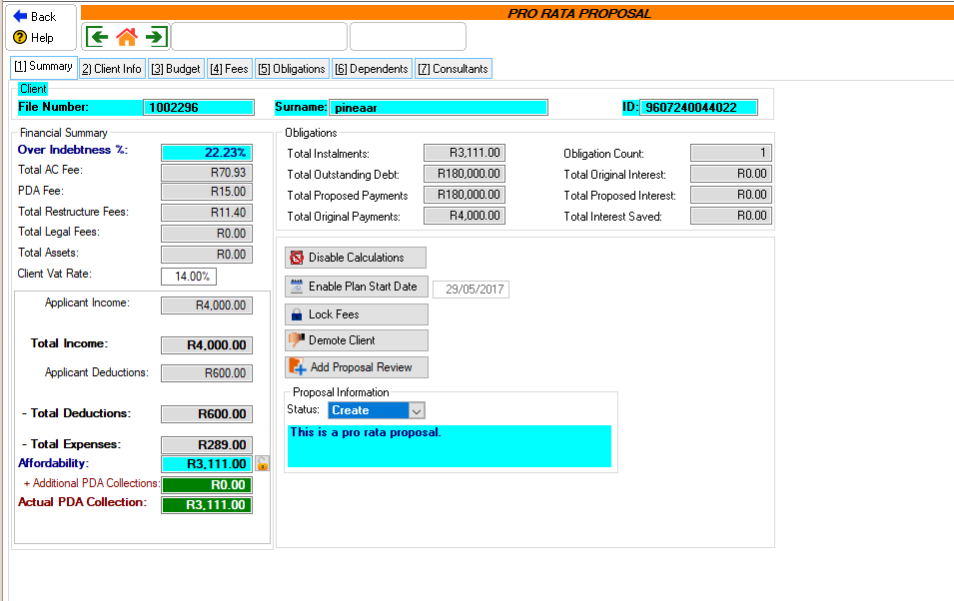Open Help using the question mark icon
Viewport: 954px width, 601px height.
19,38
